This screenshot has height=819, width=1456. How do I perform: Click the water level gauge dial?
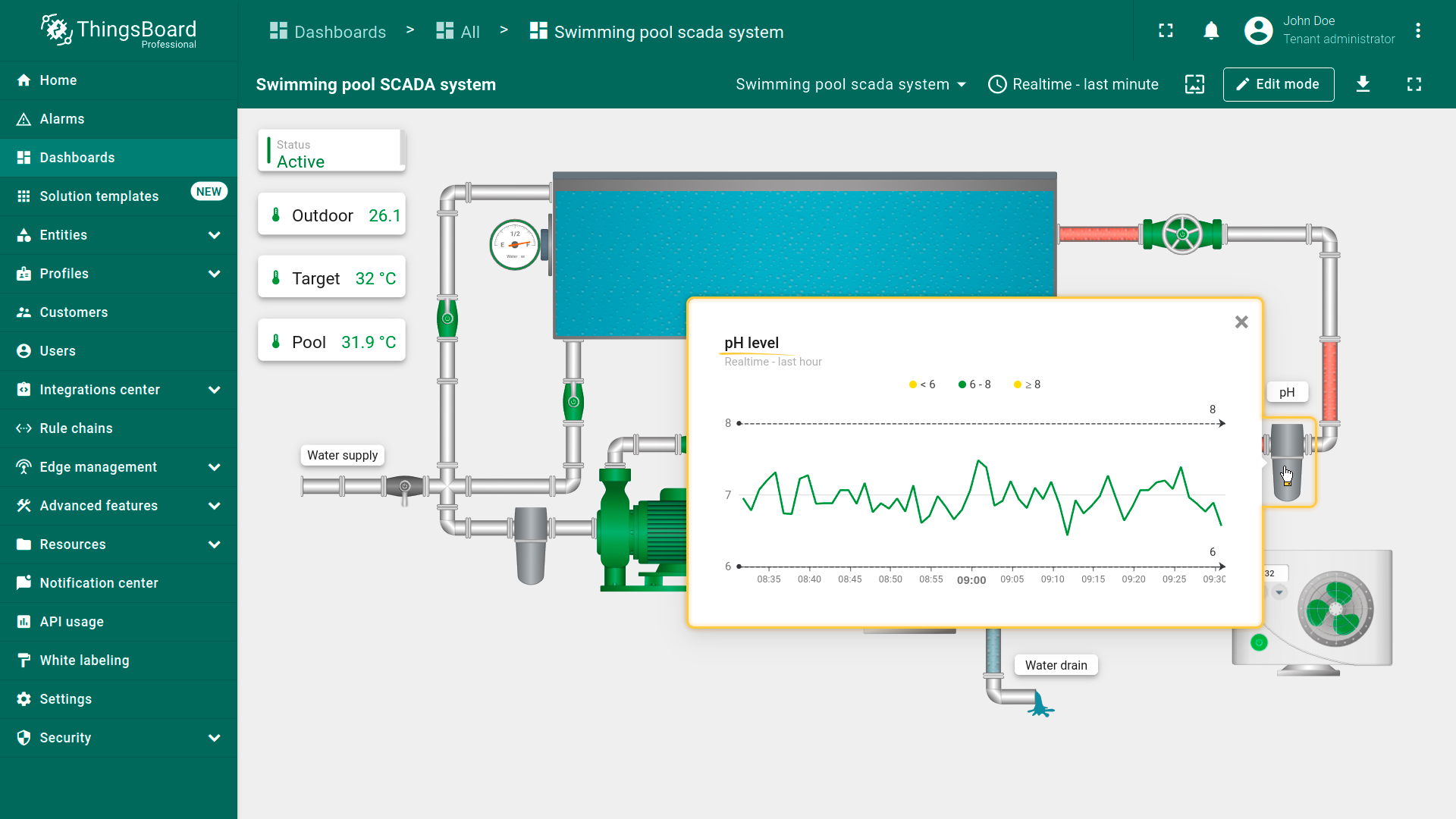514,245
